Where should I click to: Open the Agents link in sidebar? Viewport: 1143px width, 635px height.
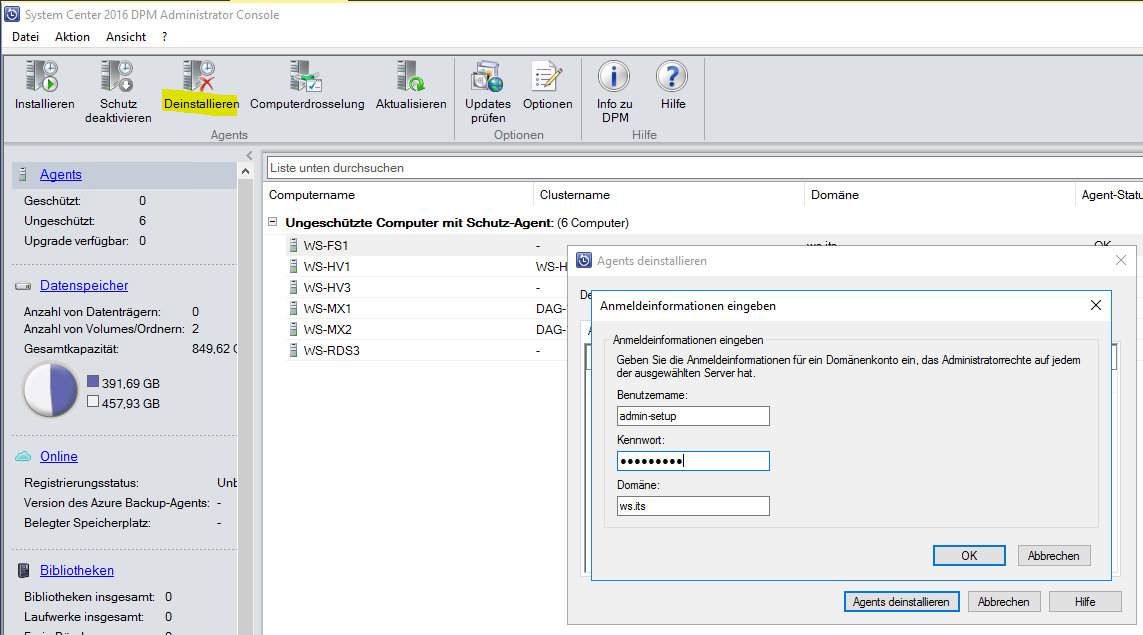point(61,174)
